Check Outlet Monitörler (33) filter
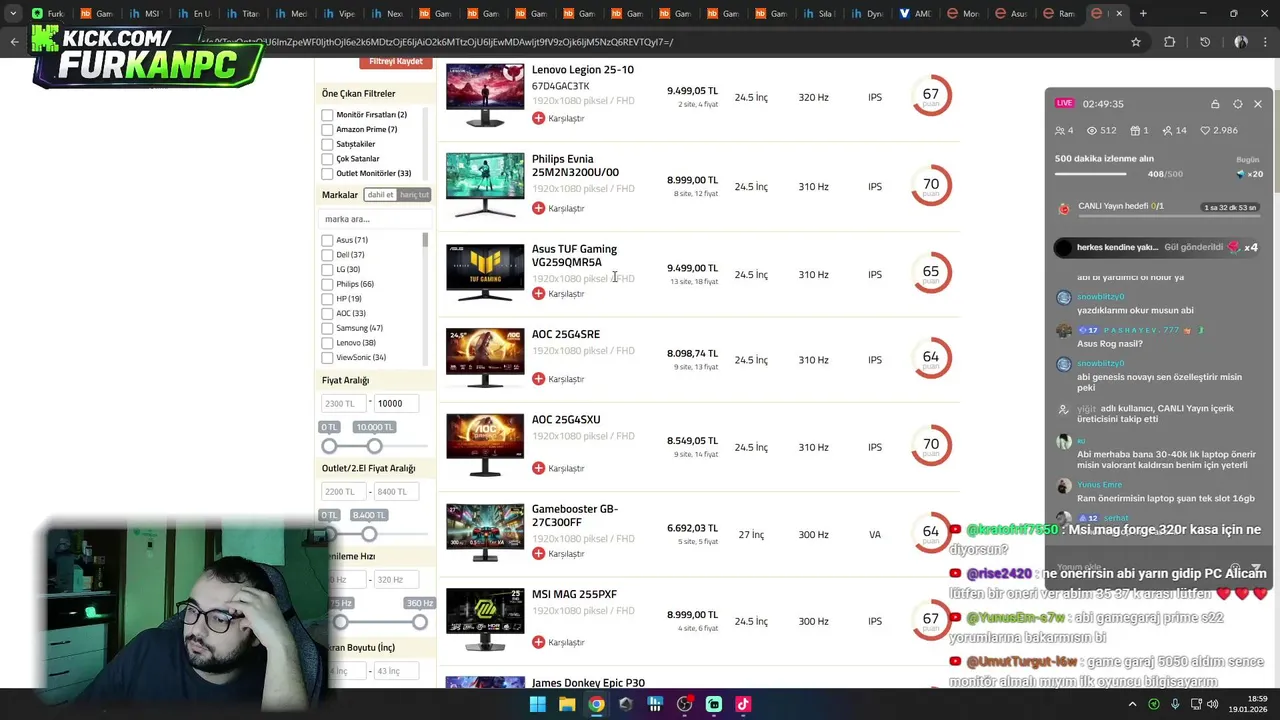 327,174
